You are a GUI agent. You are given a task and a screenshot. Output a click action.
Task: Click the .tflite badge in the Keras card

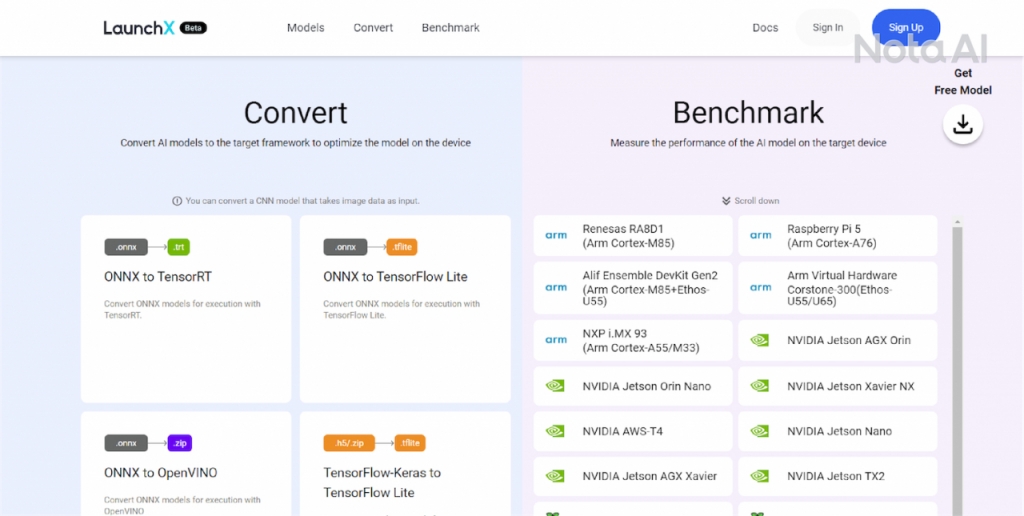point(410,443)
